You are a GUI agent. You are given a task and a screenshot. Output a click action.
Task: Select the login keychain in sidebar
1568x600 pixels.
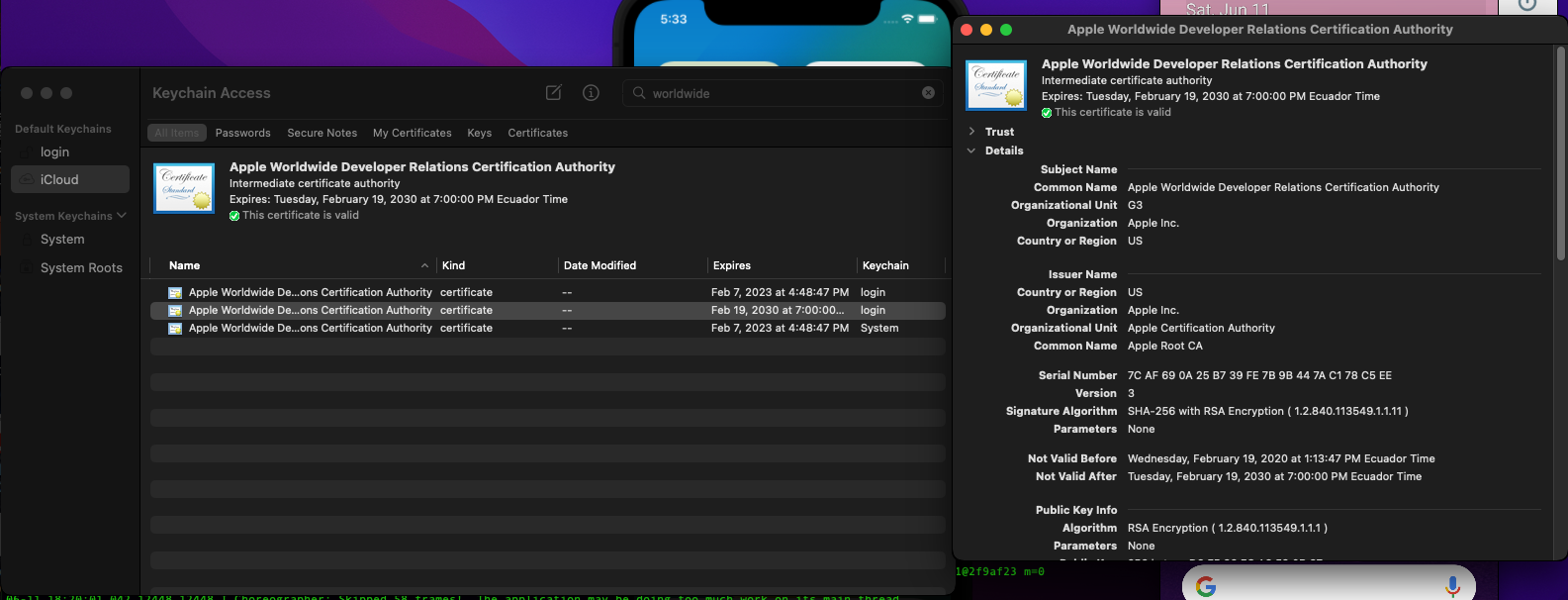click(x=70, y=151)
